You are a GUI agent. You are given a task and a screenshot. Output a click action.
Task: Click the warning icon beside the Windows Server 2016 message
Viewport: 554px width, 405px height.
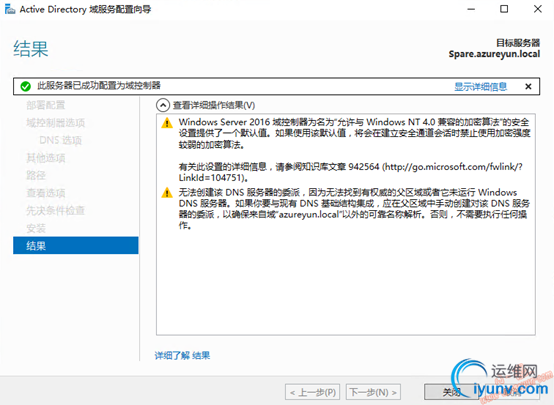(167, 123)
